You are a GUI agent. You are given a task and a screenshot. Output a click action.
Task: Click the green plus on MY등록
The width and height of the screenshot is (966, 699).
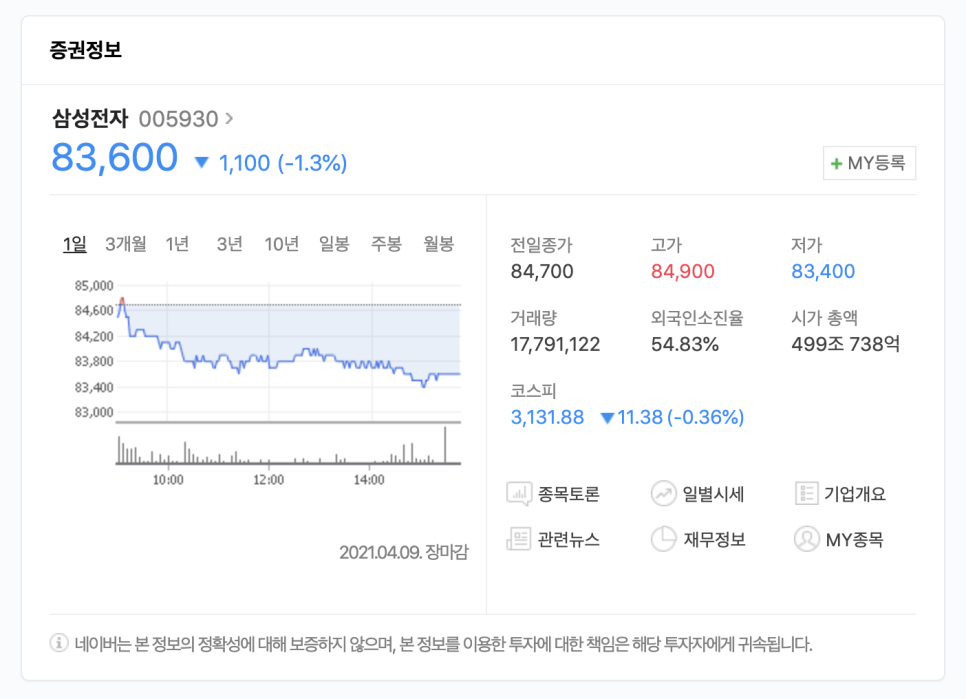click(x=836, y=164)
